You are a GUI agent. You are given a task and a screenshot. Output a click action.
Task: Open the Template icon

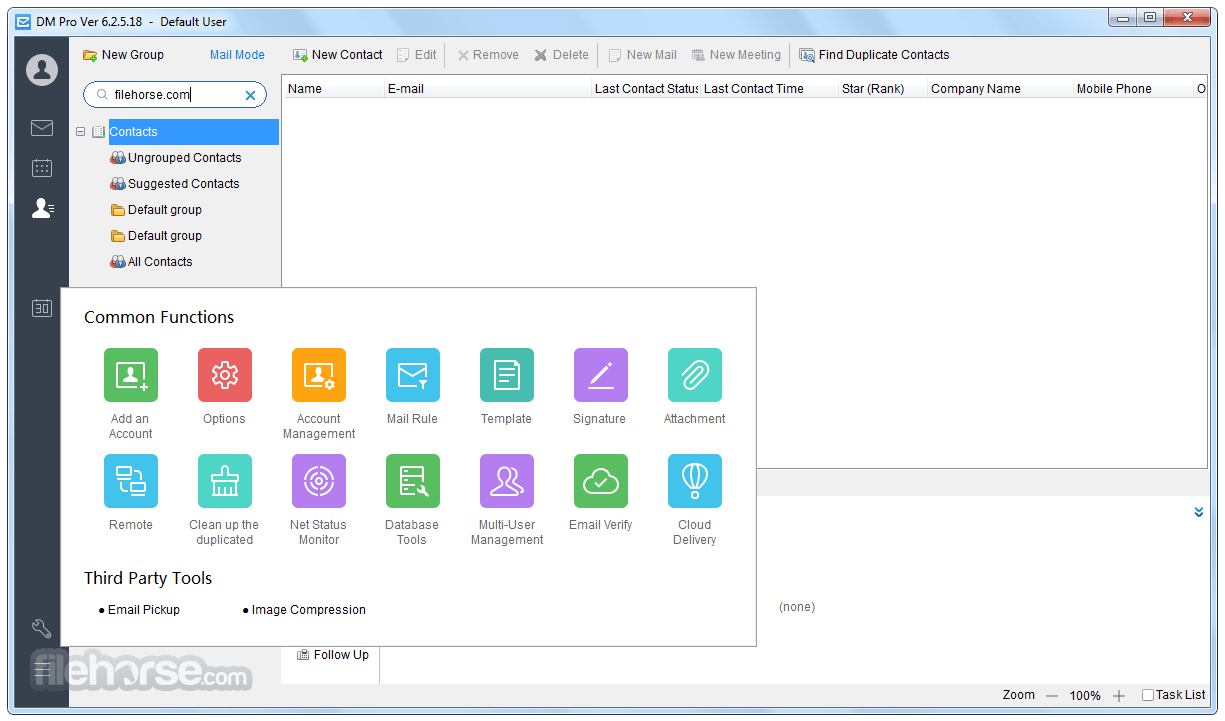coord(507,375)
